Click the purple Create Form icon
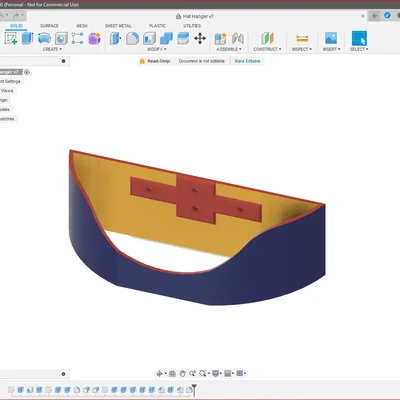 tap(95, 38)
